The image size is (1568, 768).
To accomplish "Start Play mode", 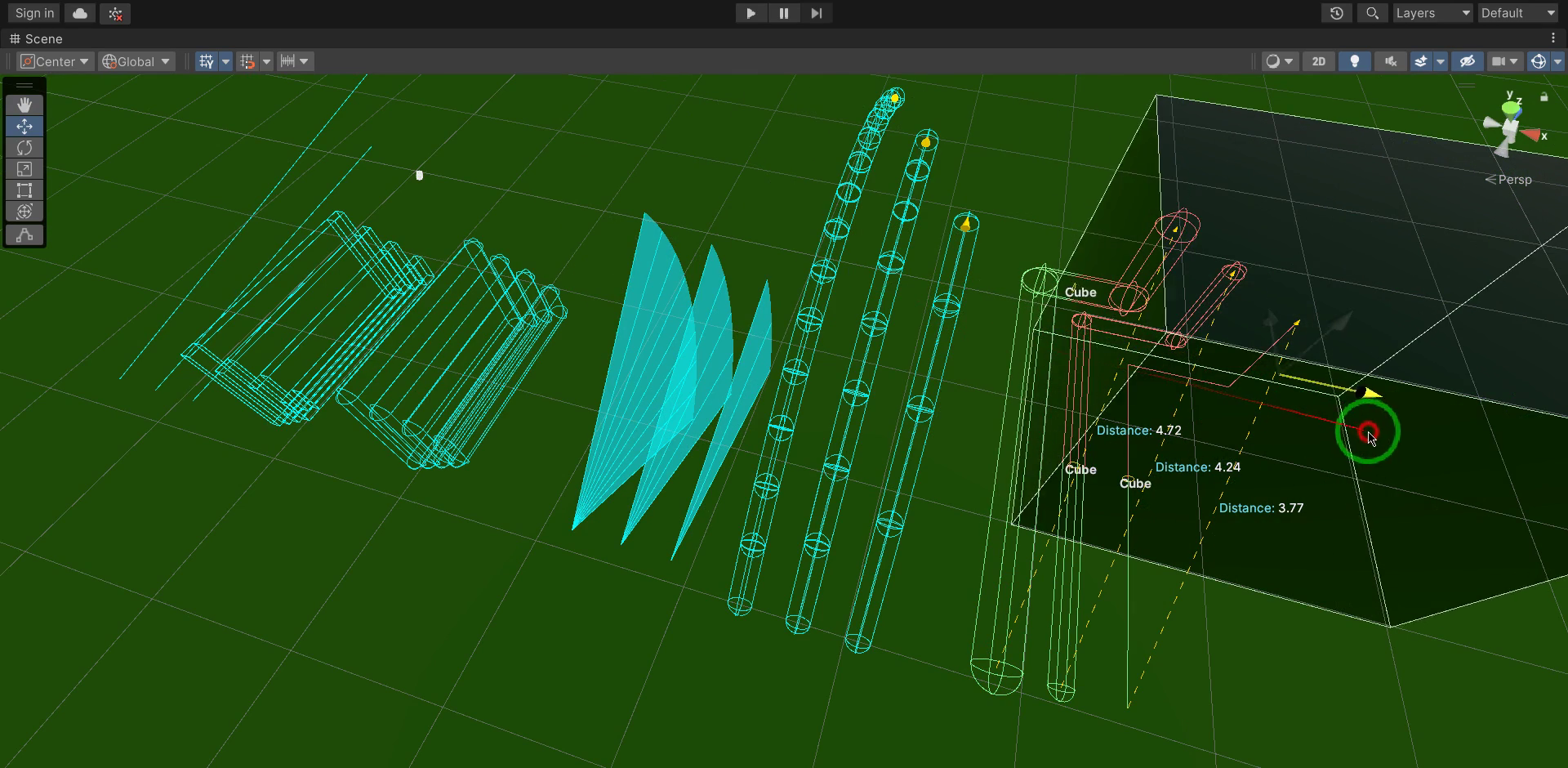I will point(751,13).
